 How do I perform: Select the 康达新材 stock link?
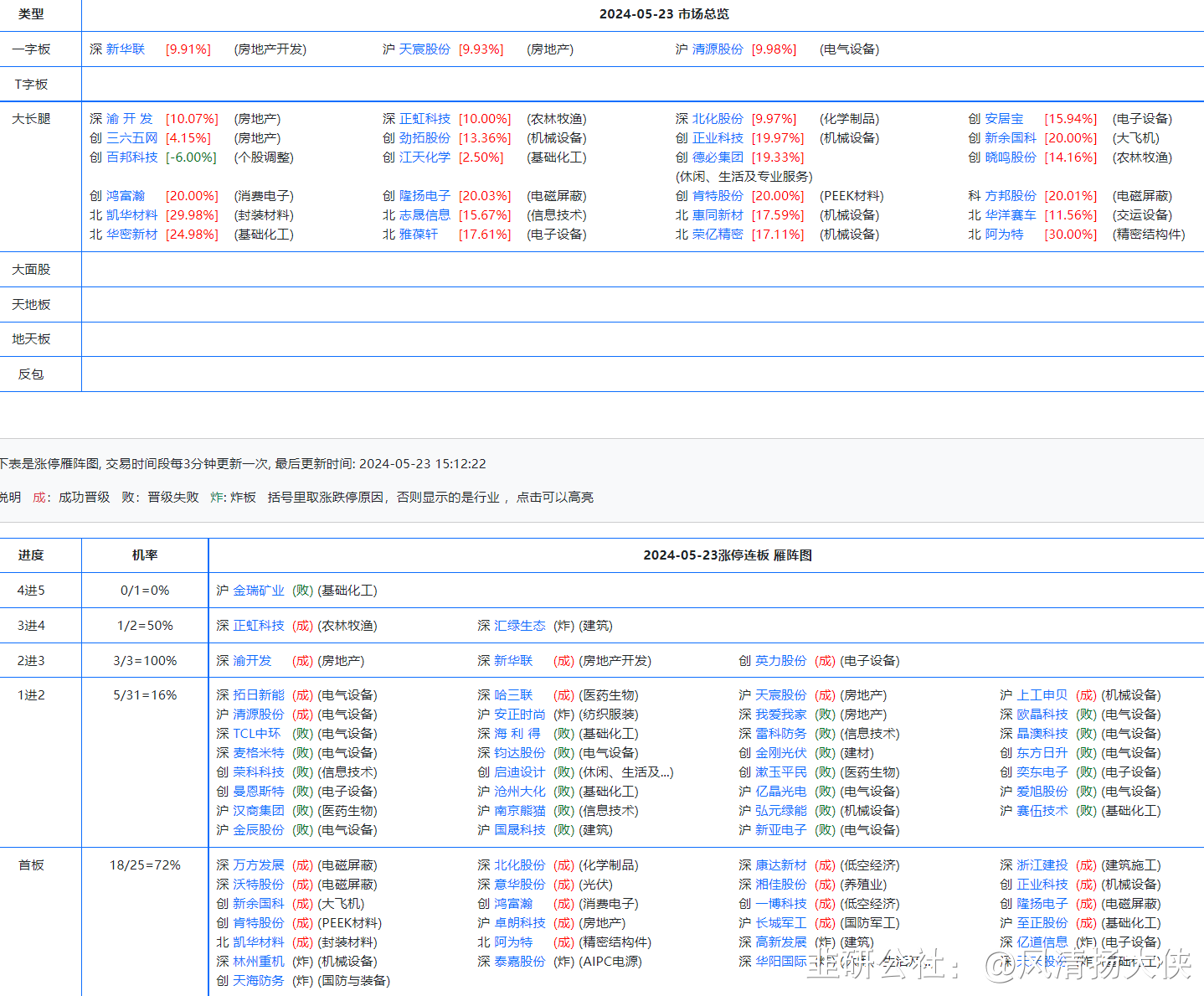(781, 865)
